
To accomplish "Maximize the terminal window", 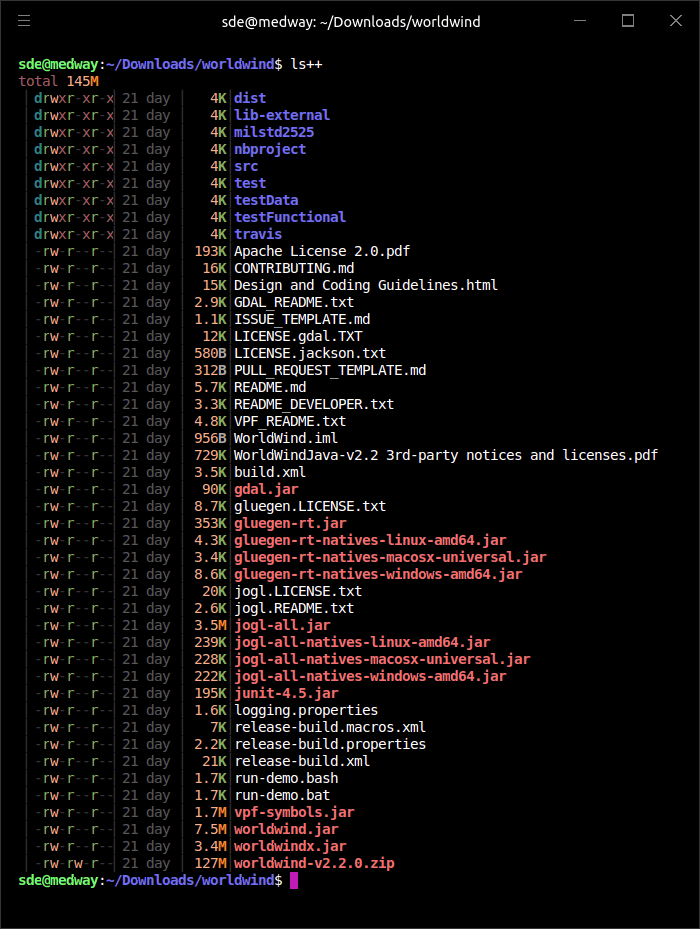I will tap(628, 21).
